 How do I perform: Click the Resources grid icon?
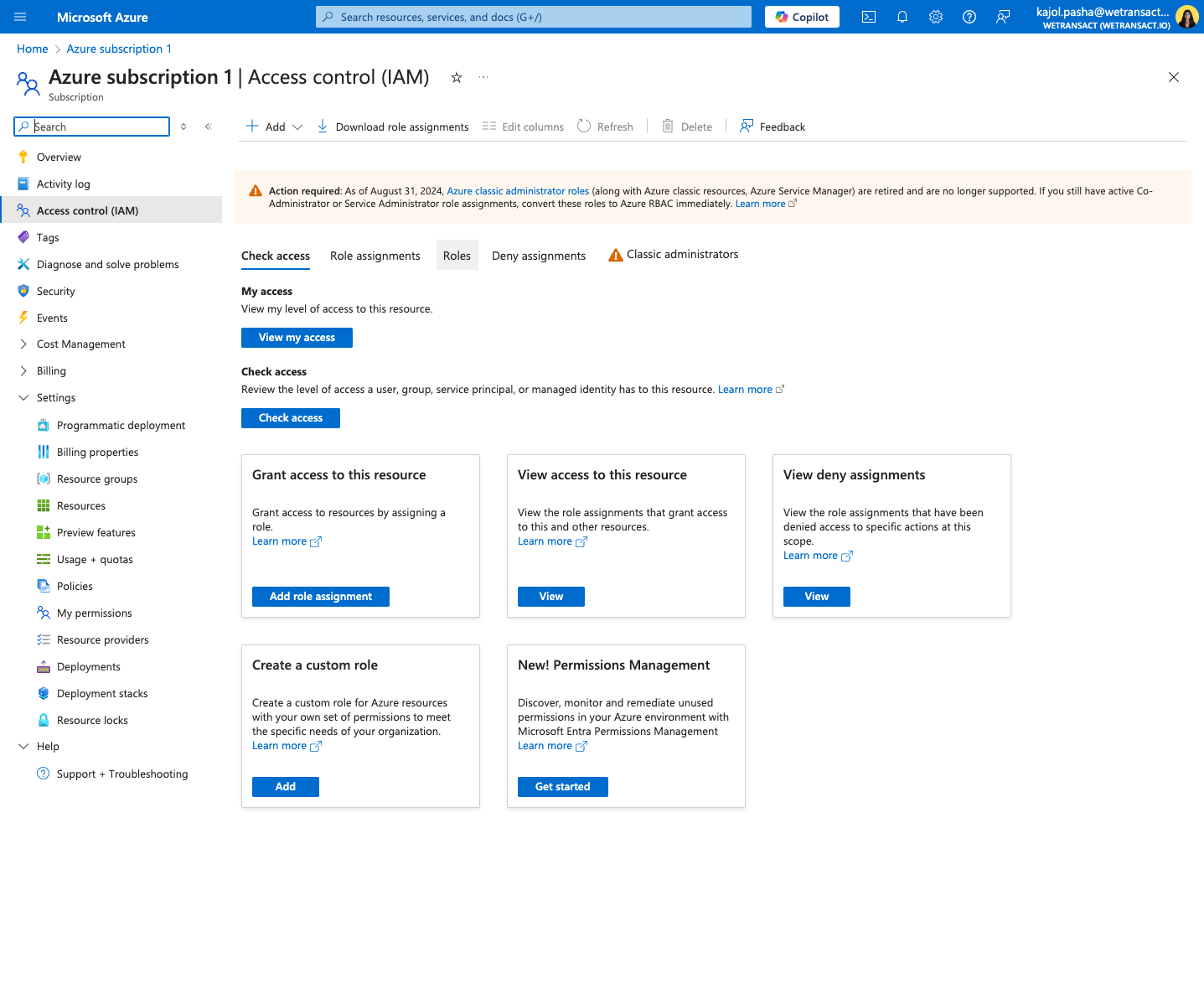tap(44, 505)
